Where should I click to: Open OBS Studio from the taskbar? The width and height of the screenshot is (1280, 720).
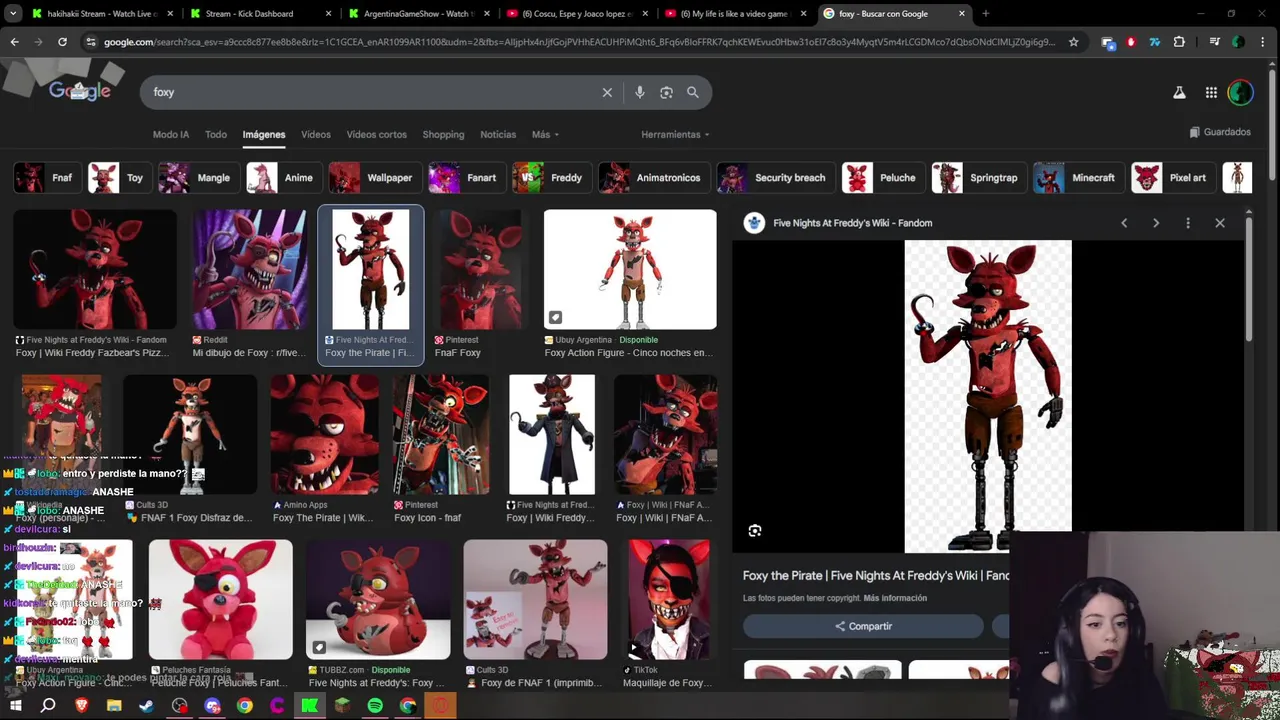(x=179, y=706)
